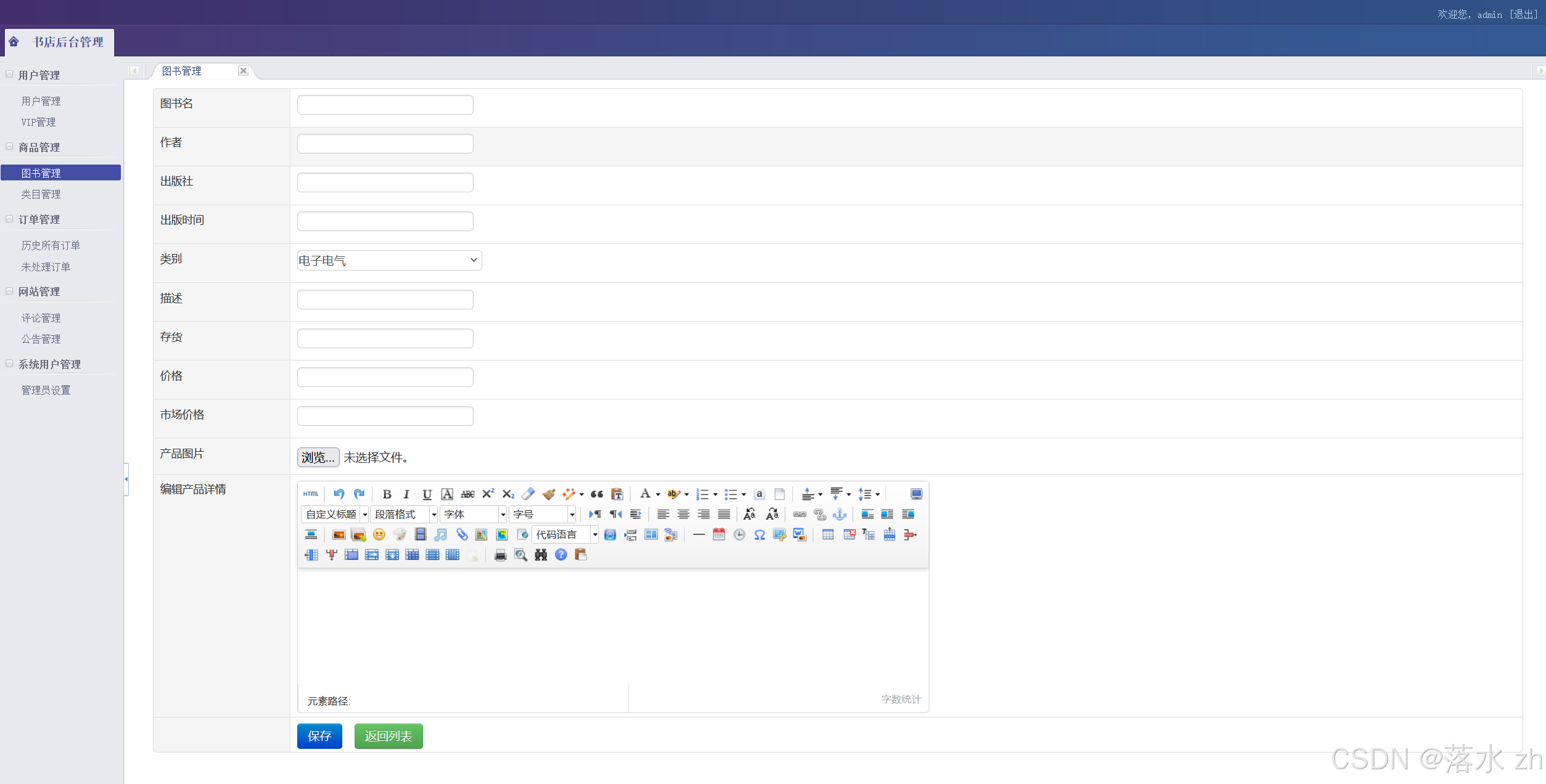
Task: Insert emoticon with the smiley icon
Action: pyautogui.click(x=379, y=534)
